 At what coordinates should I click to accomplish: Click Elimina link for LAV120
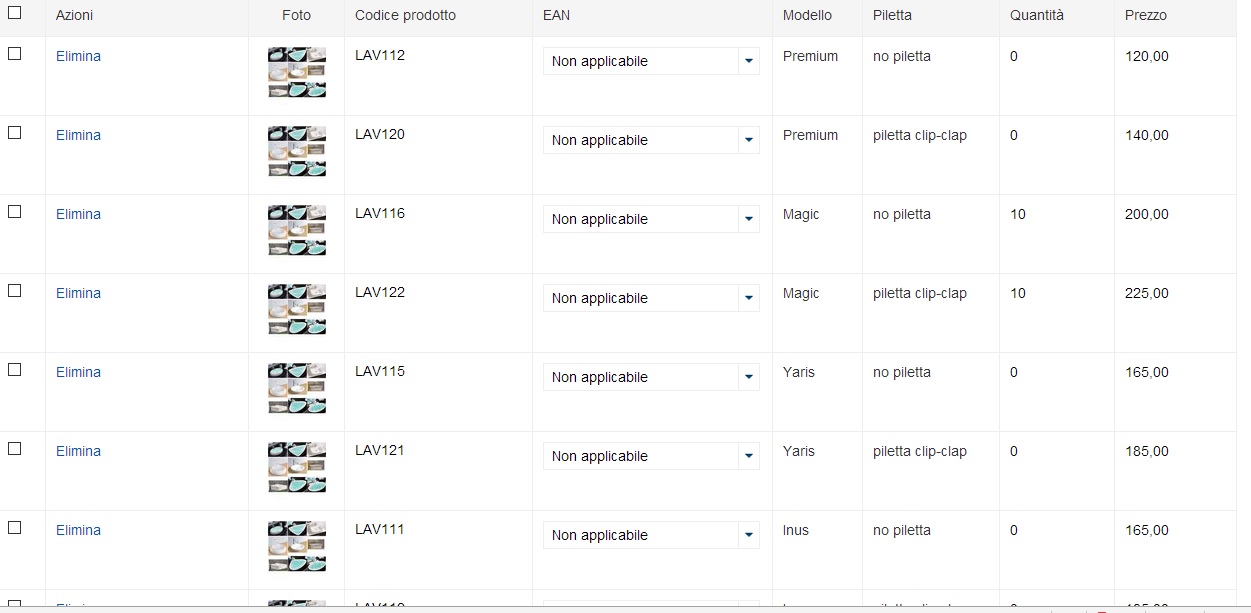(x=78, y=135)
